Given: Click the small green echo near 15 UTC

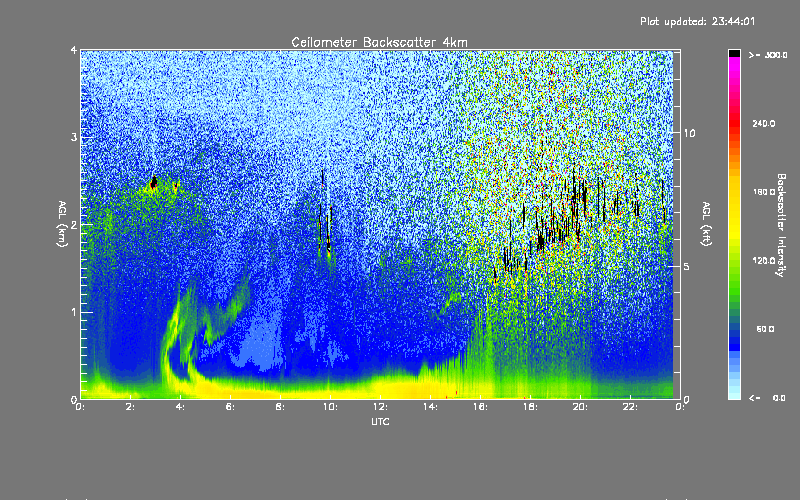Looking at the screenshot, I should (x=450, y=301).
